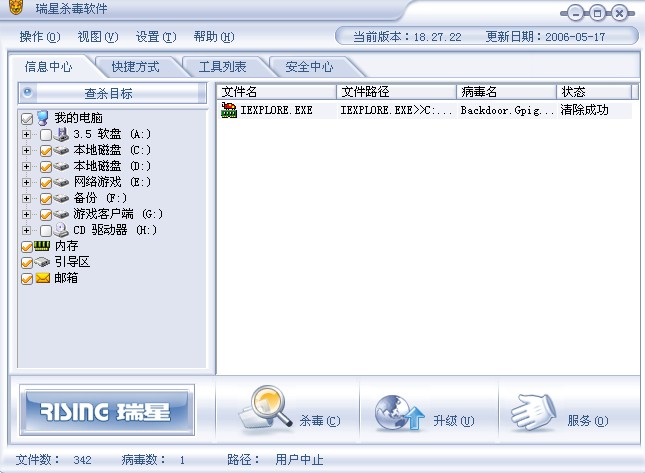Uncheck 游戏客户端 G: checkbox
The width and height of the screenshot is (645, 473).
pos(46,215)
